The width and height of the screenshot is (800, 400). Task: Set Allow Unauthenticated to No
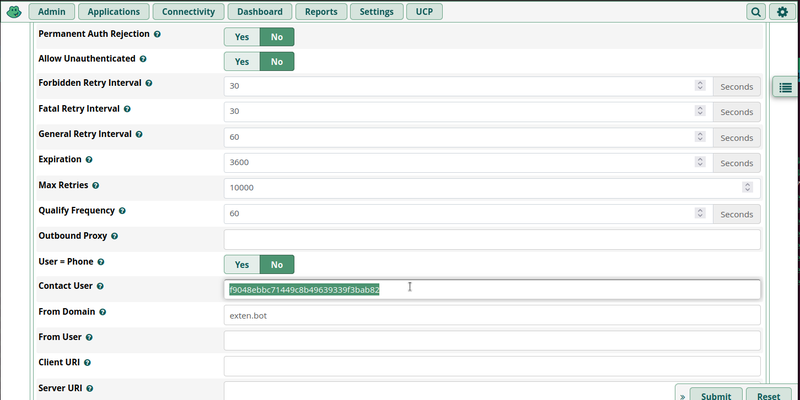pyautogui.click(x=276, y=61)
